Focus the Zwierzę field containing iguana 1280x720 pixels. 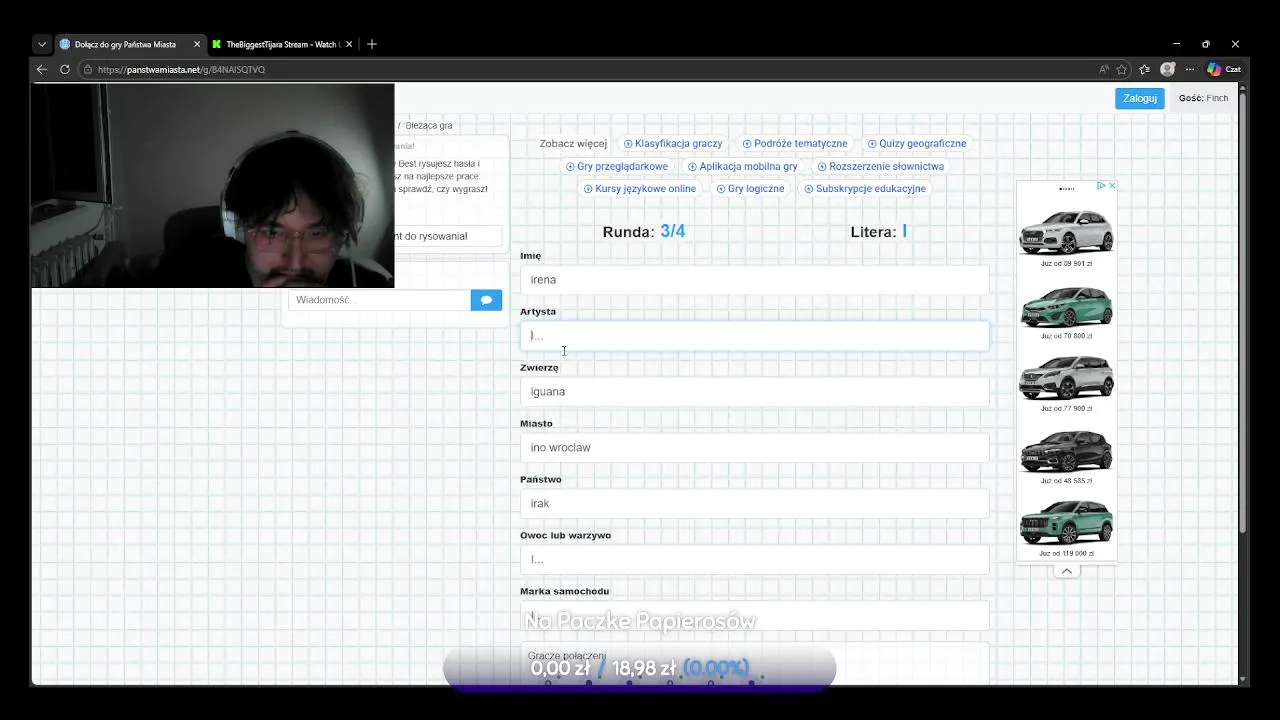(754, 391)
